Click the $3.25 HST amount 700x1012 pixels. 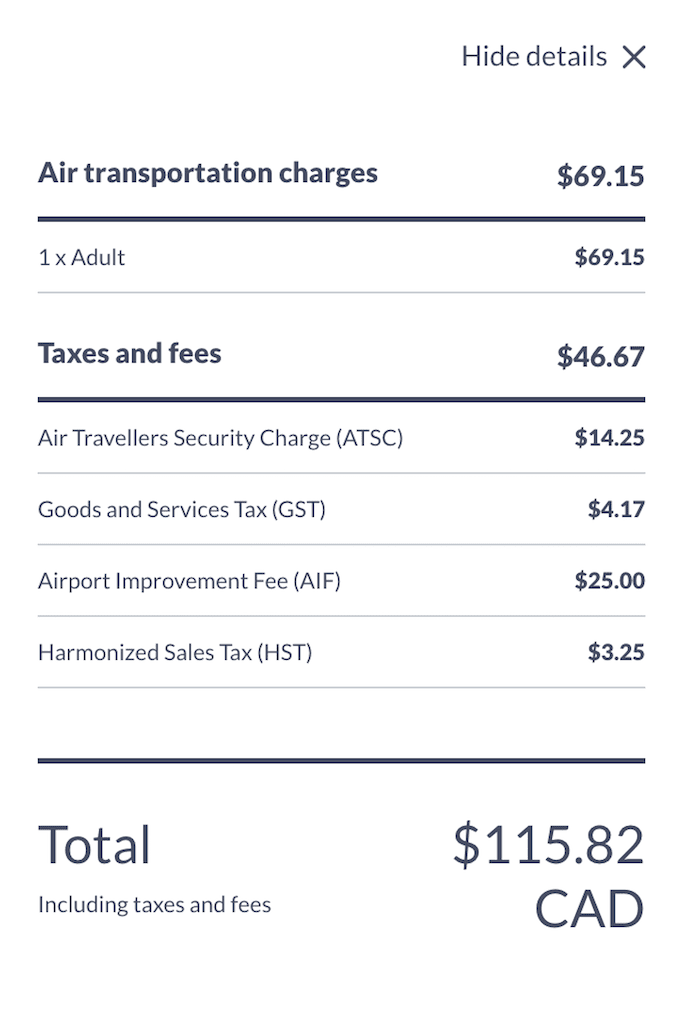pos(616,653)
